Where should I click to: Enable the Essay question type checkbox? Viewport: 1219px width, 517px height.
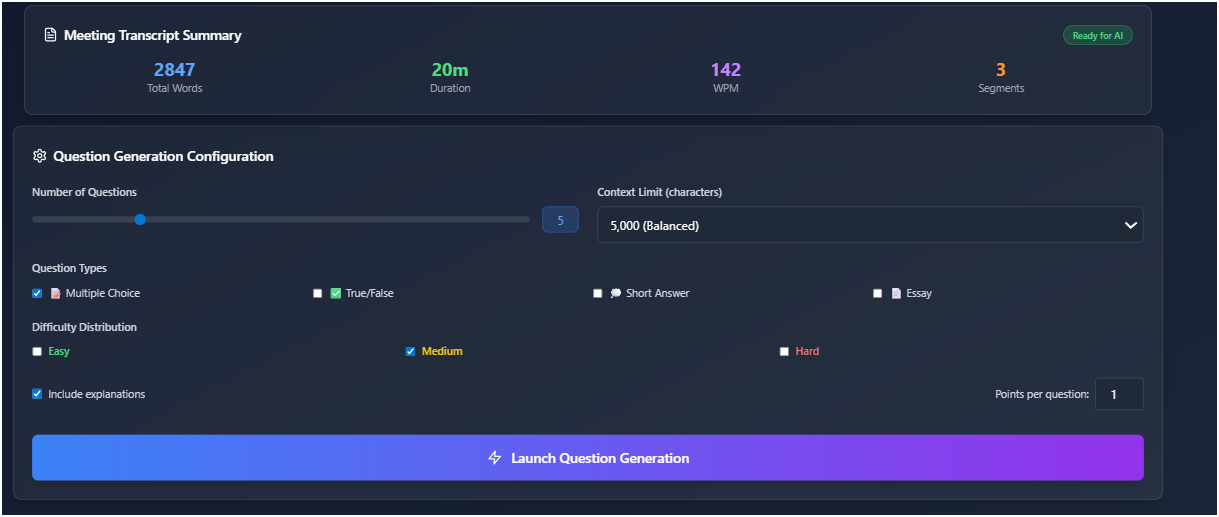click(878, 294)
